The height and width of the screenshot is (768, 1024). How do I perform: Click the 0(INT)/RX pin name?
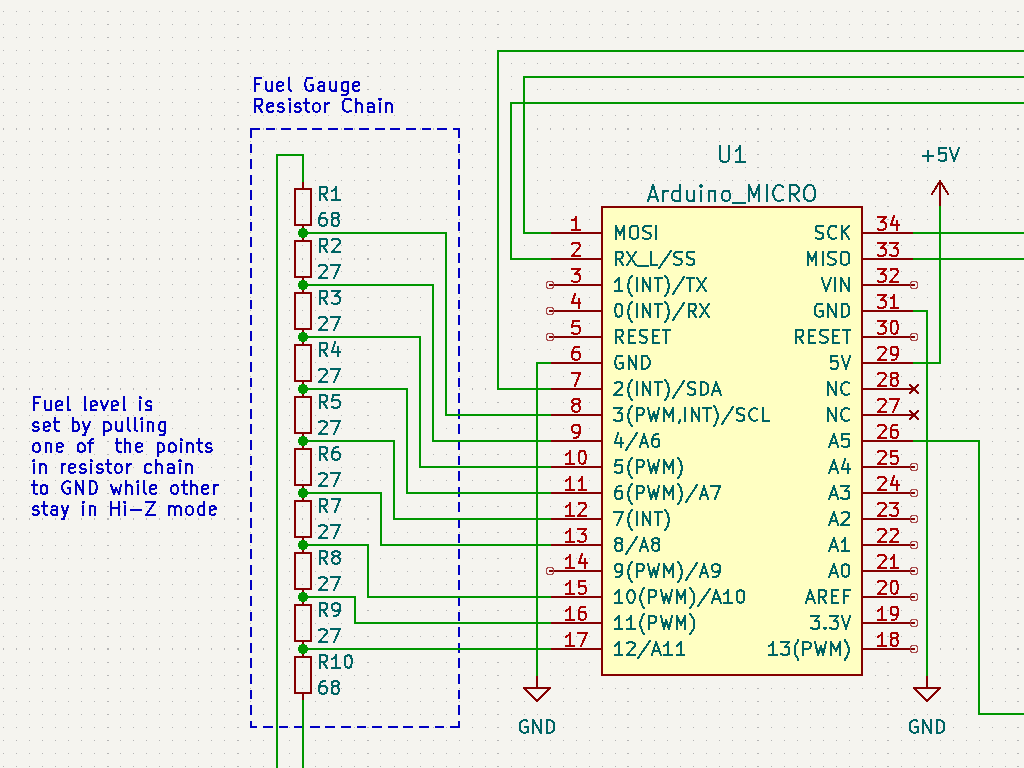[662, 311]
